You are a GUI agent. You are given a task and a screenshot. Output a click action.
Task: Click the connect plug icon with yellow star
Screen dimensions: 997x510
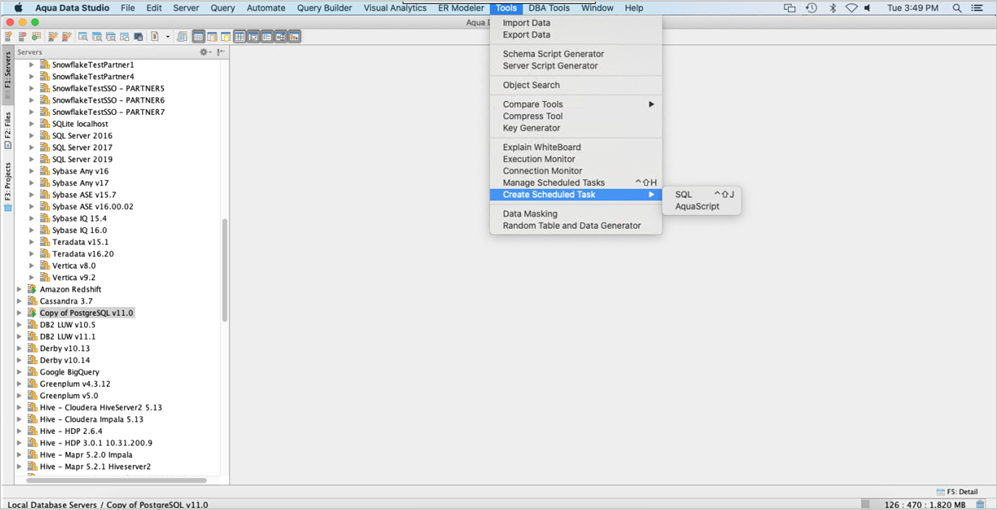coord(53,37)
